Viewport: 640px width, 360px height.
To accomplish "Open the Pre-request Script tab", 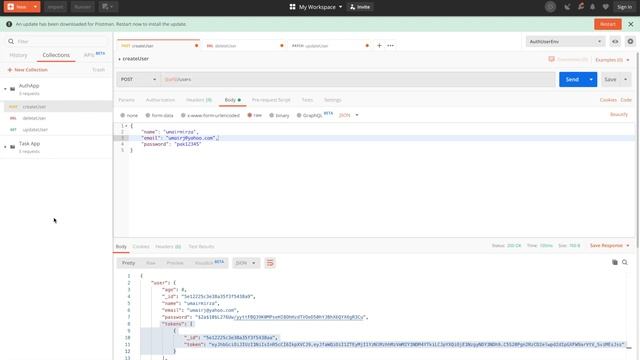I will click(x=271, y=100).
